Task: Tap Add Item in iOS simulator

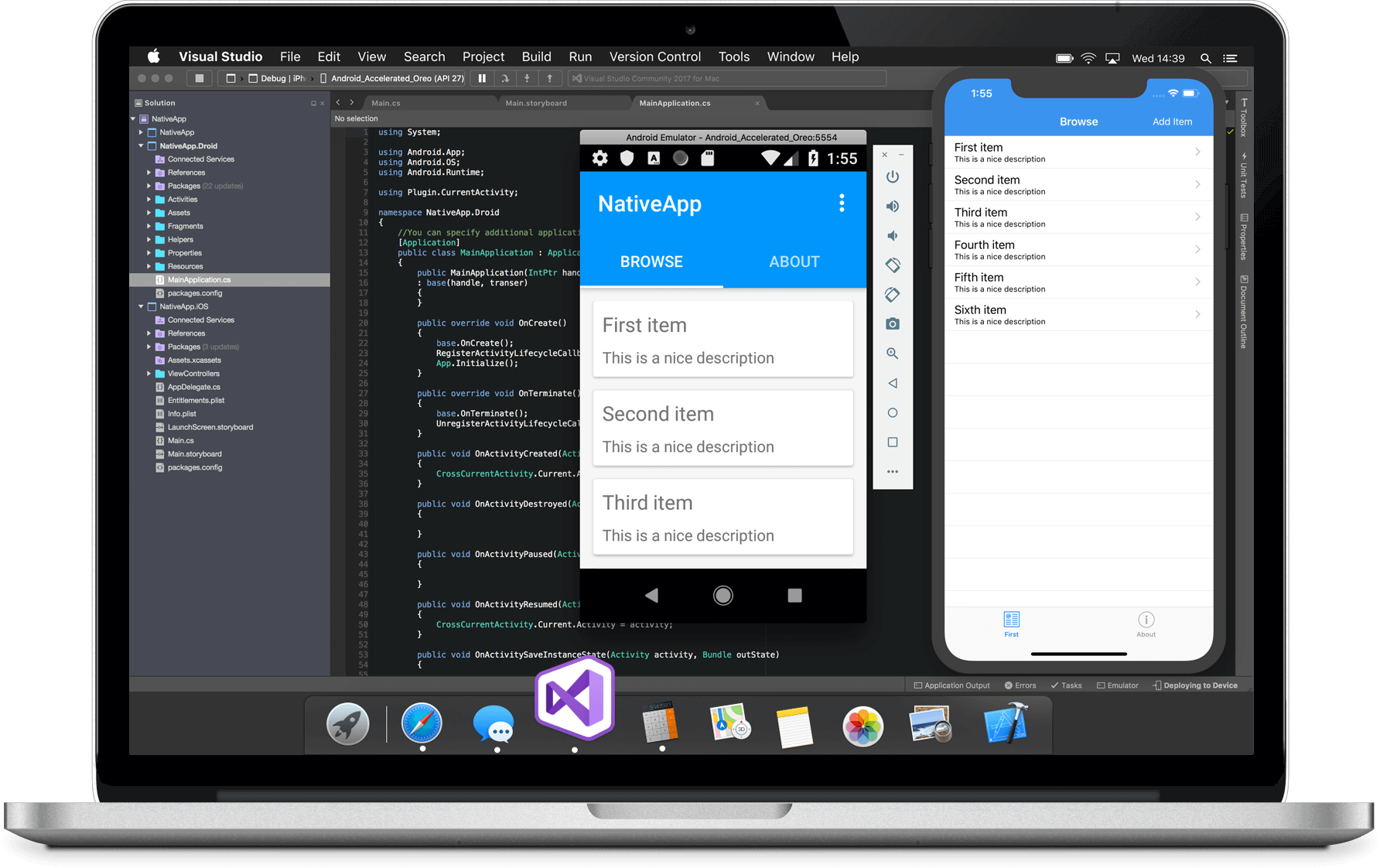Action: (x=1172, y=121)
